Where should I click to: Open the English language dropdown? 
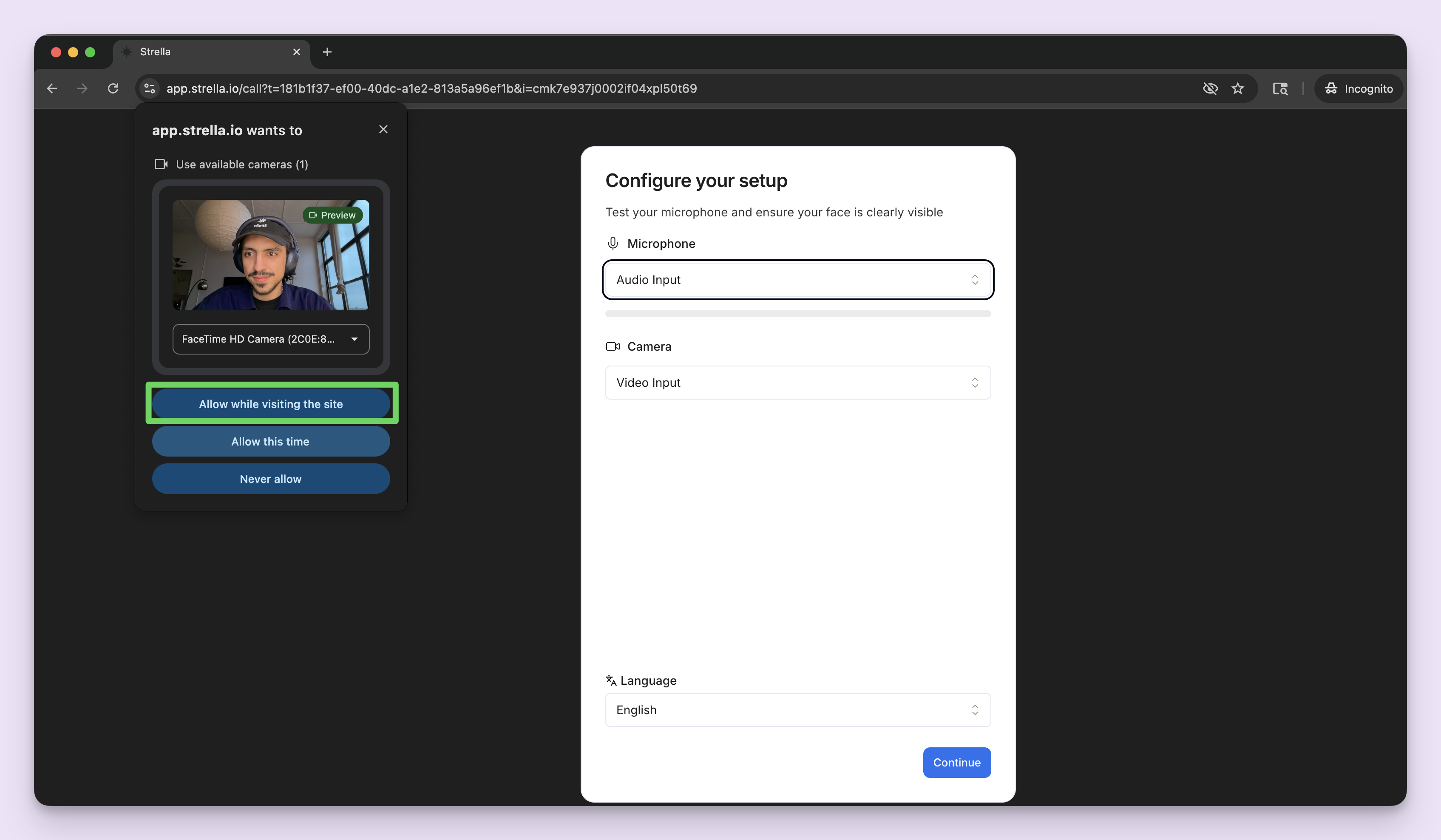(797, 709)
